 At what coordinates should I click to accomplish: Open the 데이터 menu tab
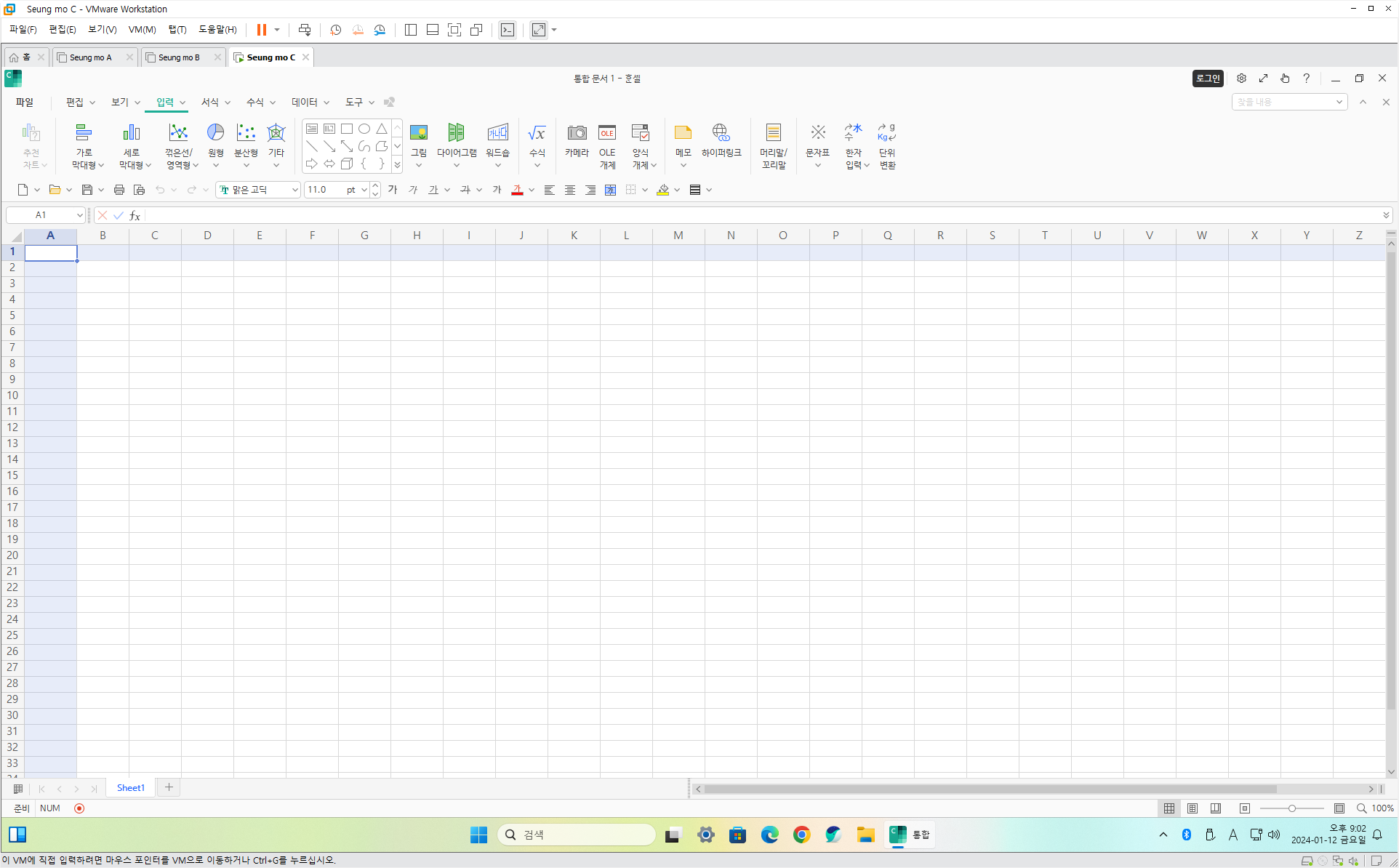pyautogui.click(x=304, y=103)
